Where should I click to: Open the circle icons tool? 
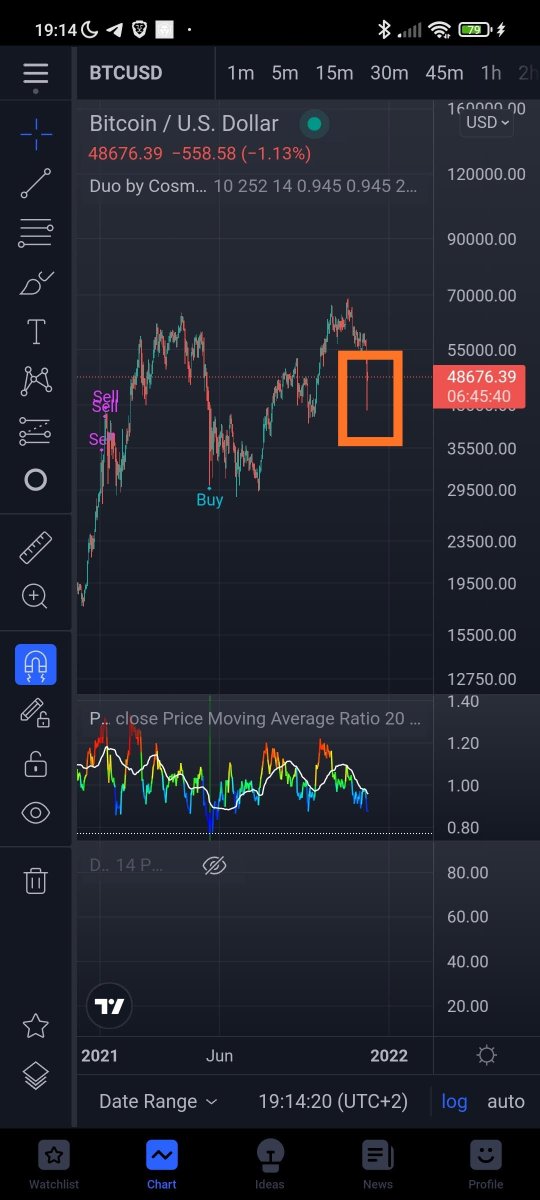coord(35,480)
